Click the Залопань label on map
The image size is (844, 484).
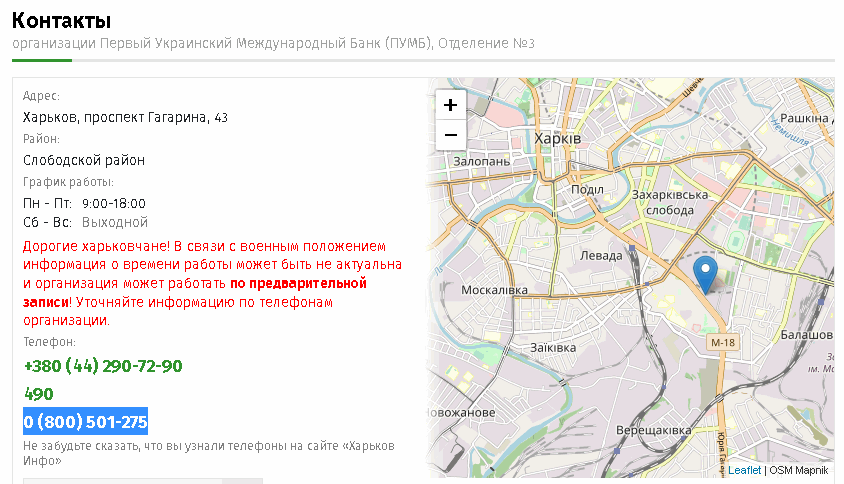[481, 161]
